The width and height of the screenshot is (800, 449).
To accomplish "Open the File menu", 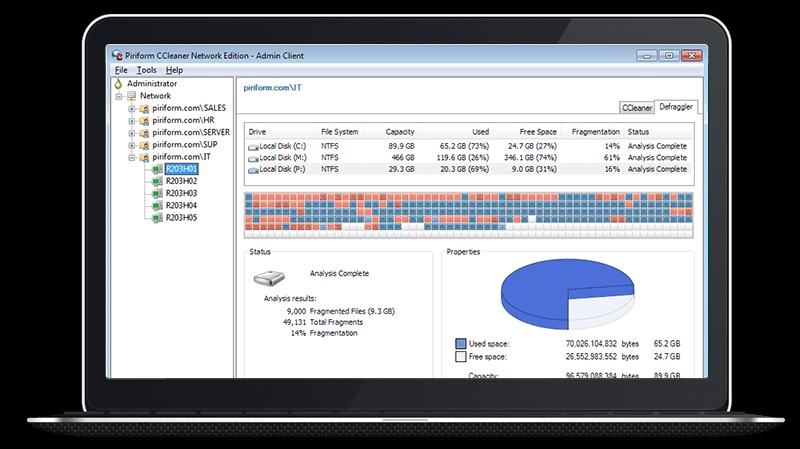I will pos(121,70).
